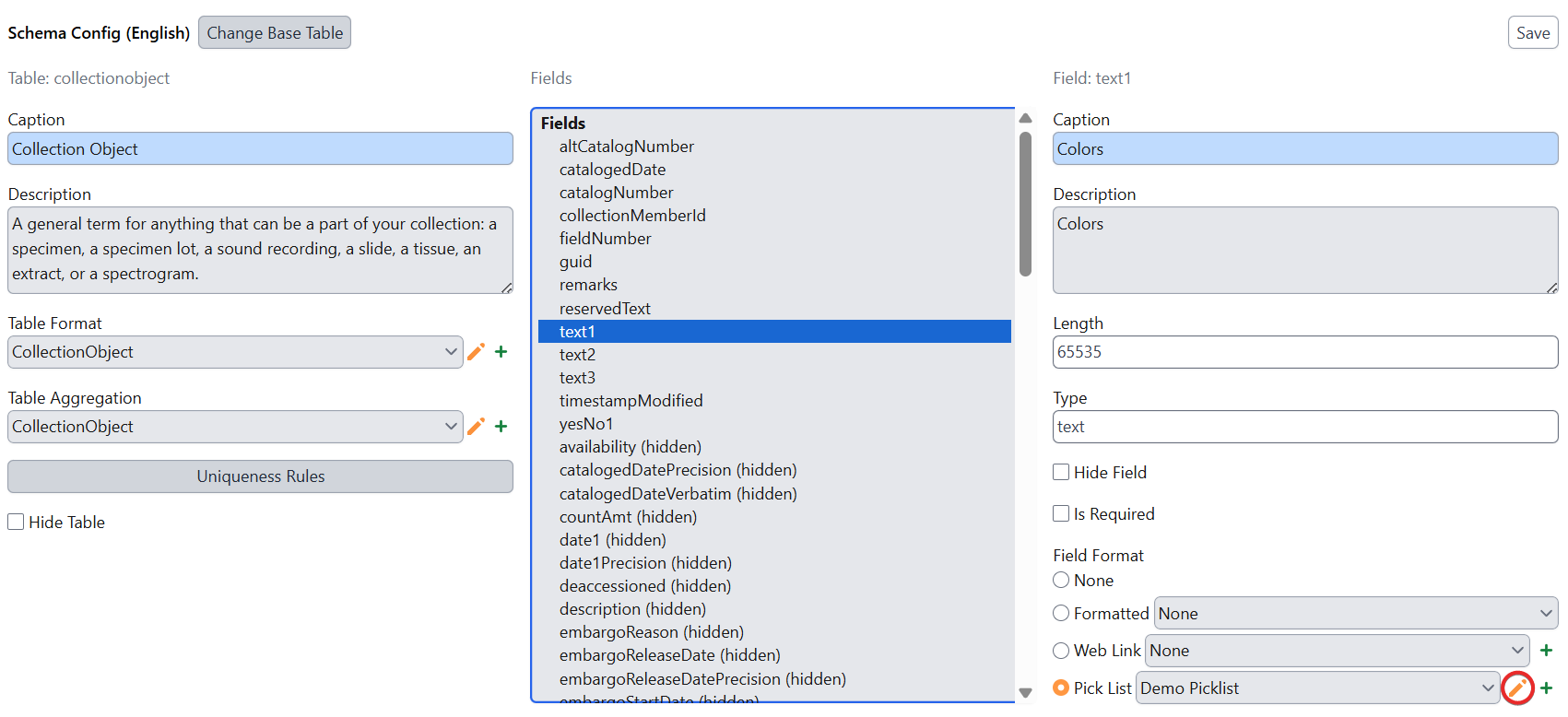Click the Change Base Table button
This screenshot has width=1568, height=717.
tap(275, 33)
